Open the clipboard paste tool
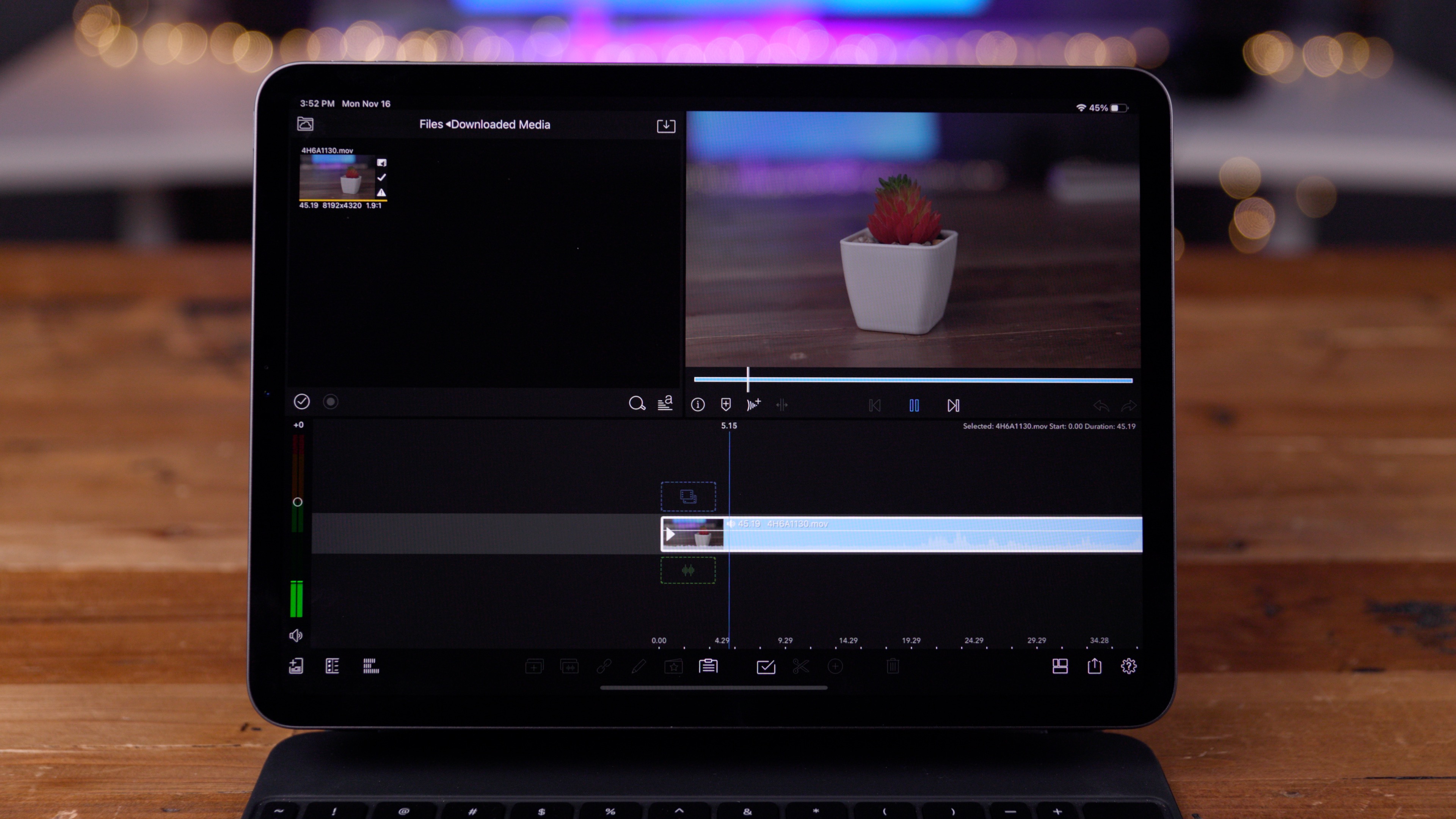The height and width of the screenshot is (819, 1456). 708,667
